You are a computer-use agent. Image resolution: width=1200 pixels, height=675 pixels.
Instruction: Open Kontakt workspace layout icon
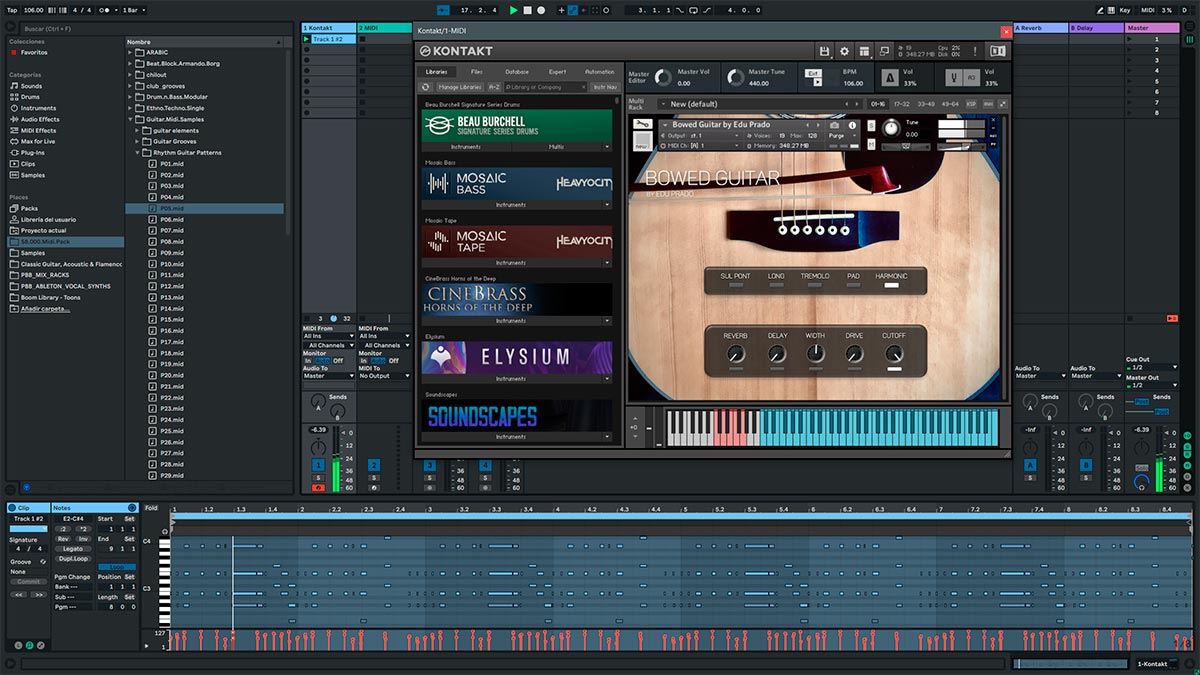coord(864,51)
